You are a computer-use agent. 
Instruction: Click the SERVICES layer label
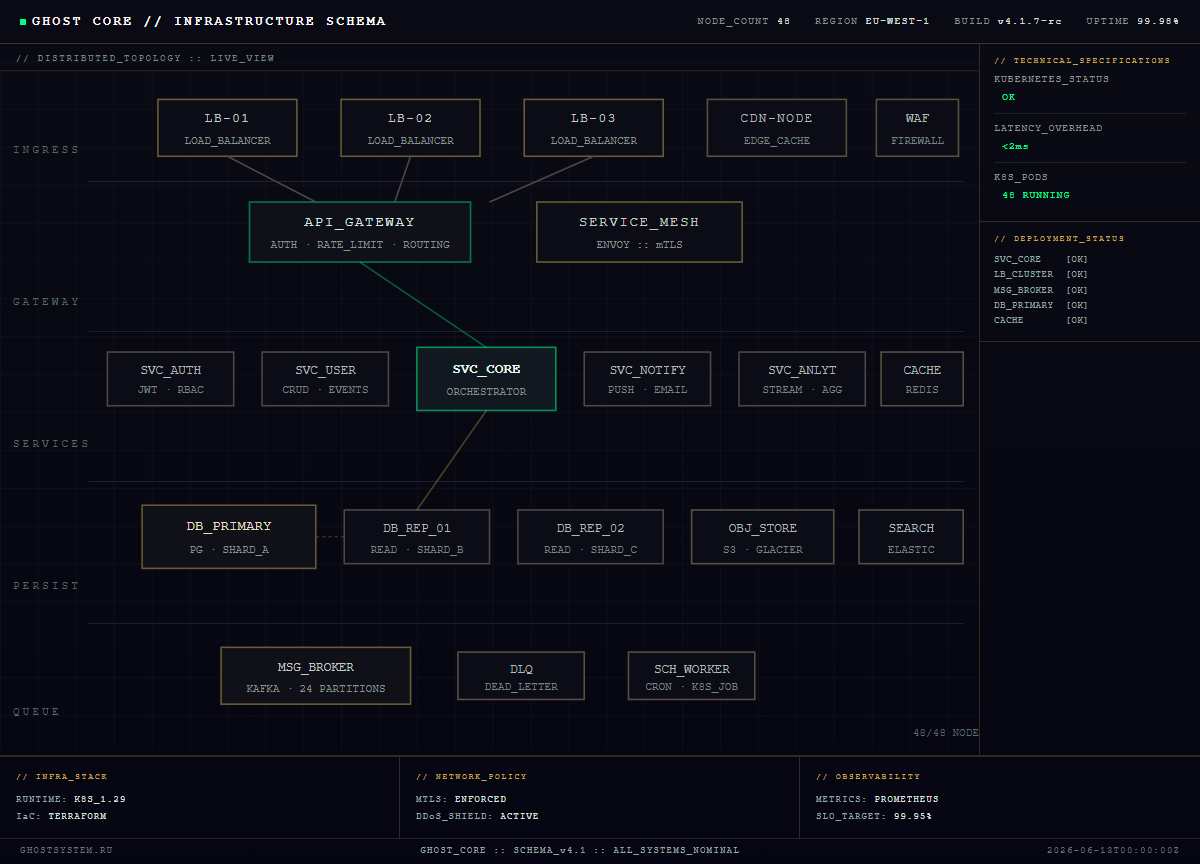(51, 444)
